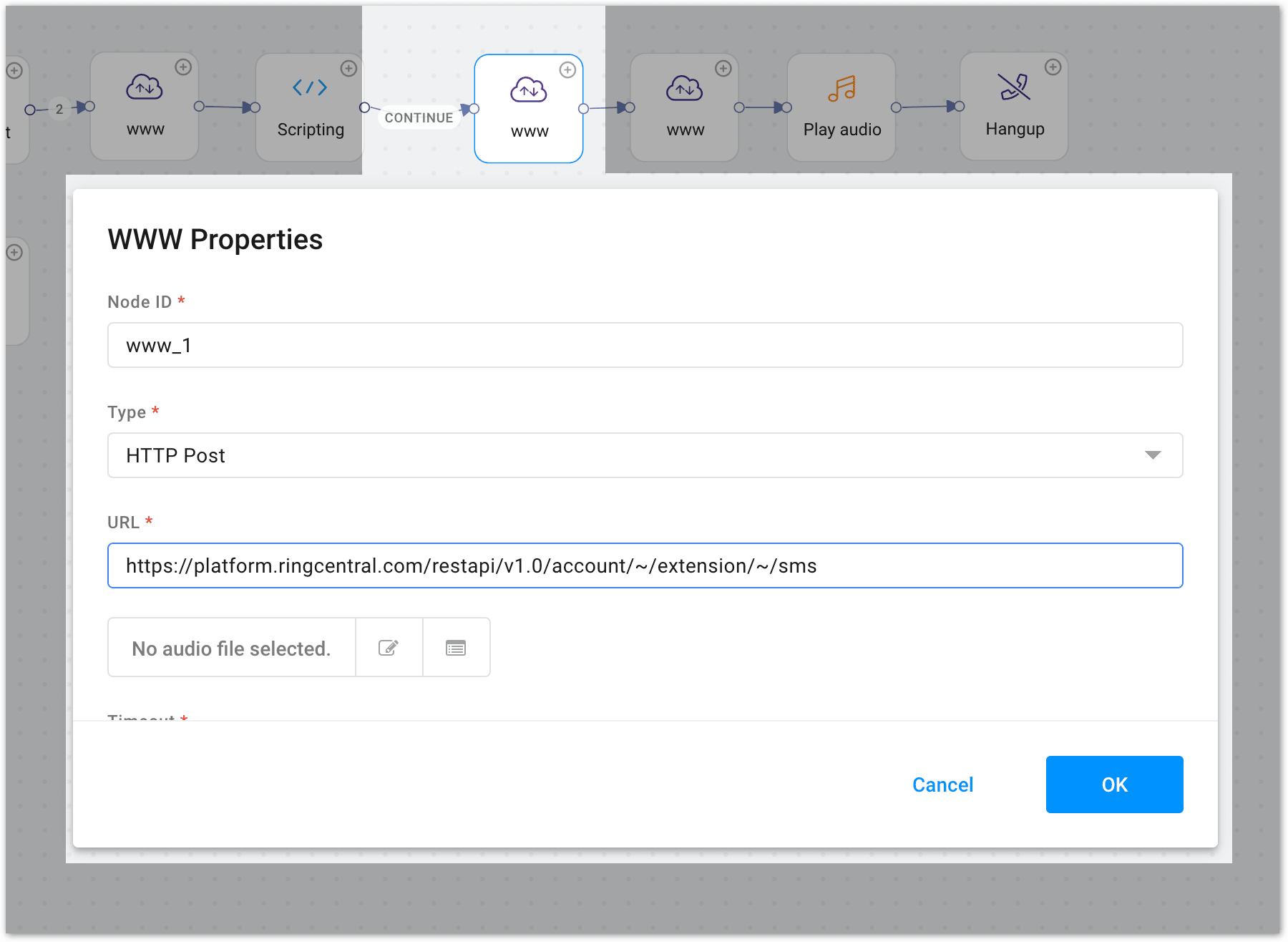Select the URL input field
Screen dimensions: 1288x942
point(644,565)
